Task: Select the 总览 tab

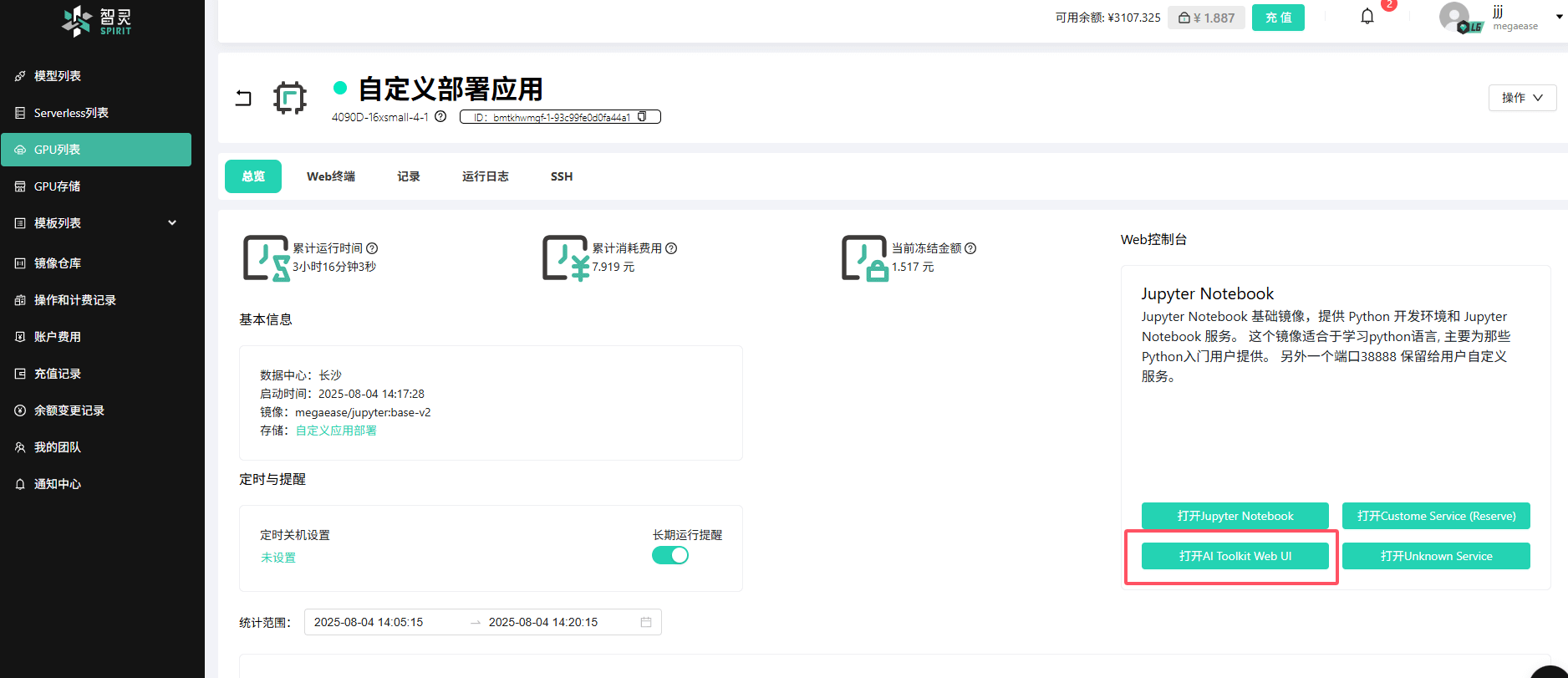Action: coord(253,176)
